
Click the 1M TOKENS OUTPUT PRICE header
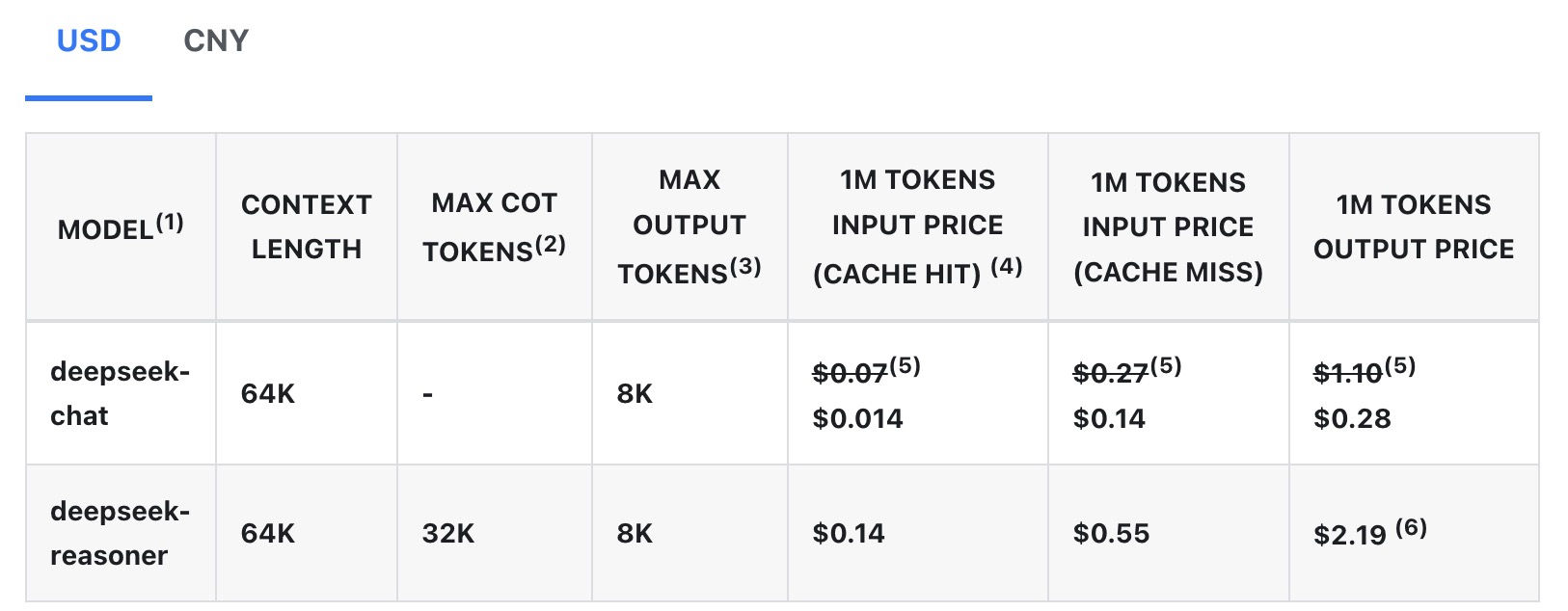[x=1414, y=226]
